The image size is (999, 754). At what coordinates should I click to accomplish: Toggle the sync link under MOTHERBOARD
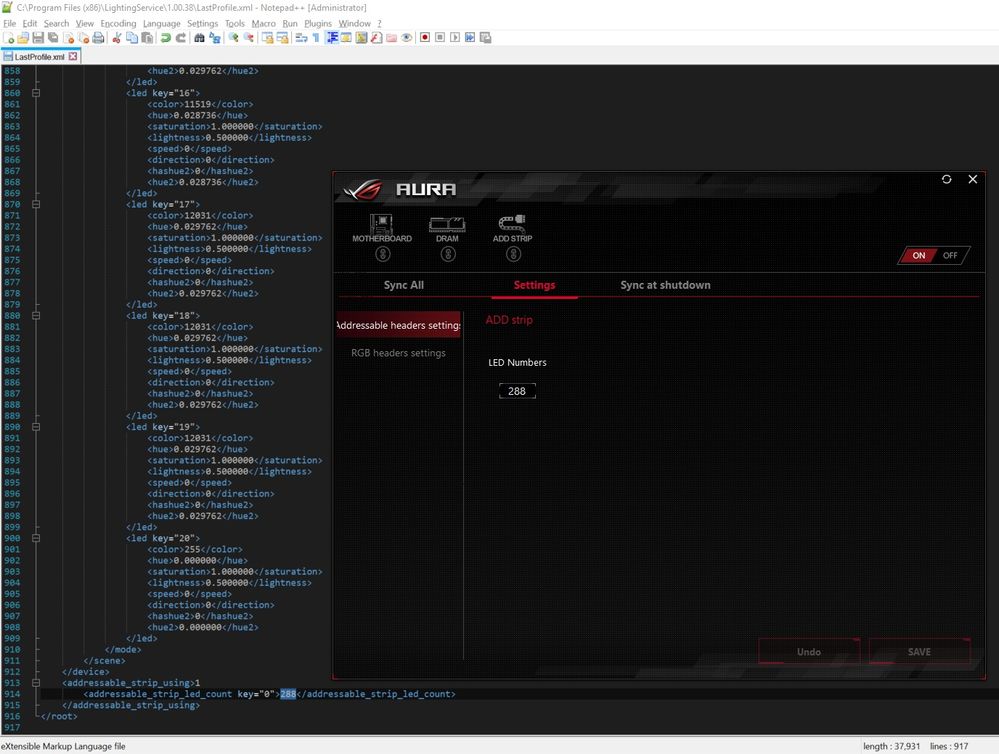382,254
